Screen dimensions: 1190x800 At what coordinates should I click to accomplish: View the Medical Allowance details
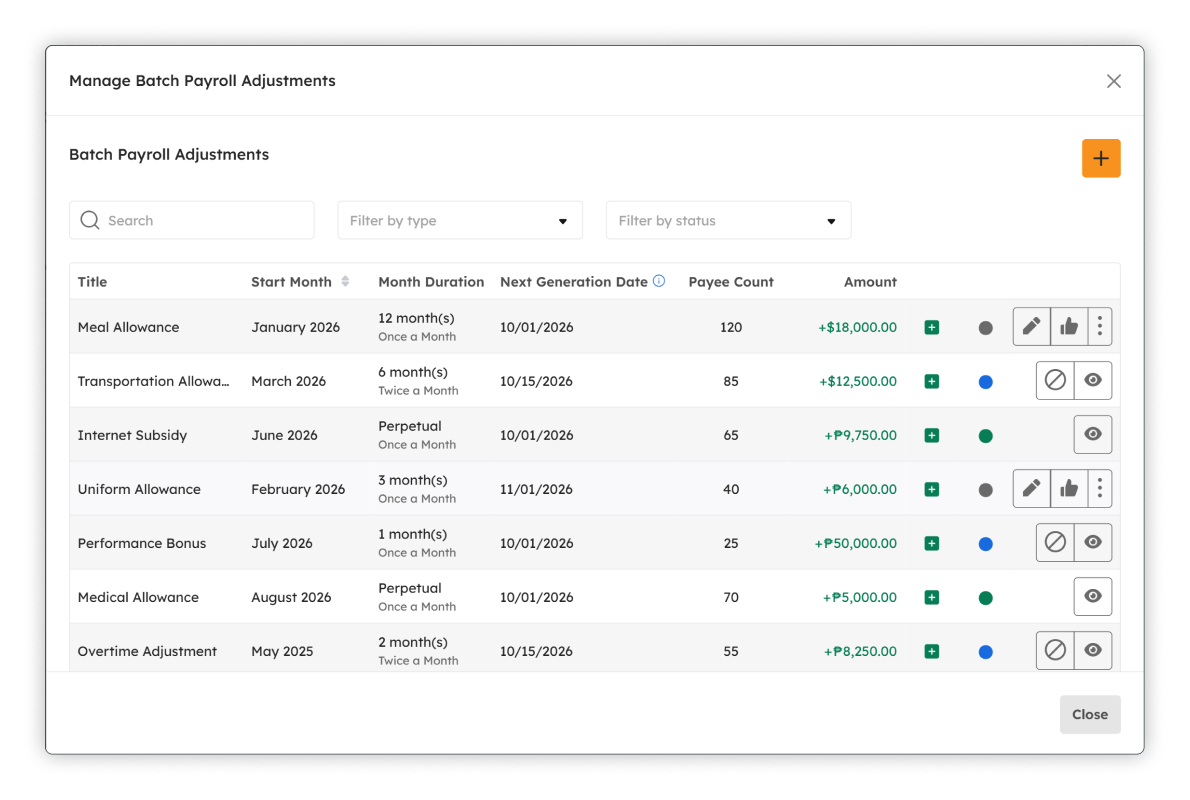click(x=1093, y=596)
